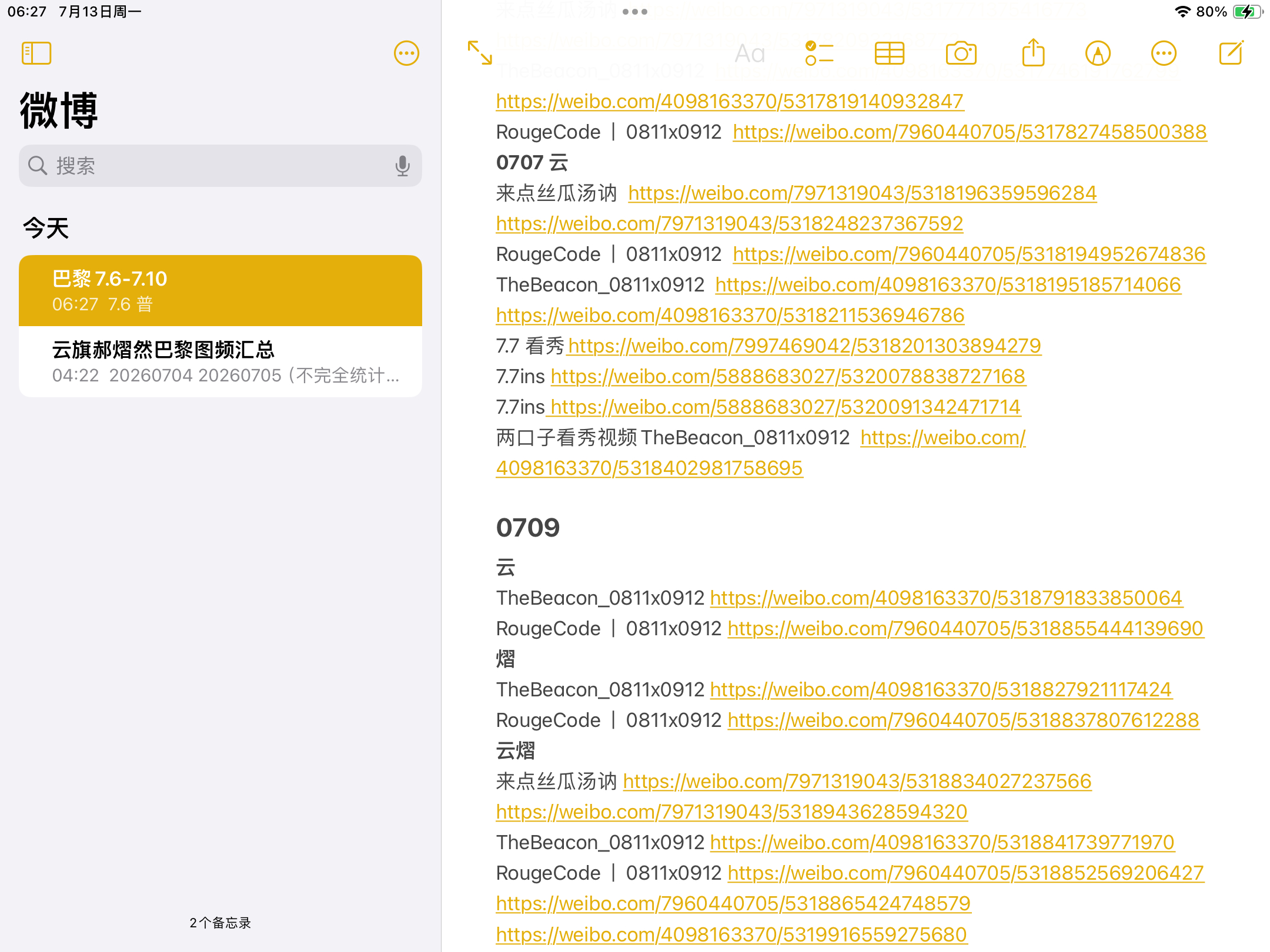Open TheBeacon link ending 5318195185714066
1270x952 pixels.
click(x=948, y=285)
